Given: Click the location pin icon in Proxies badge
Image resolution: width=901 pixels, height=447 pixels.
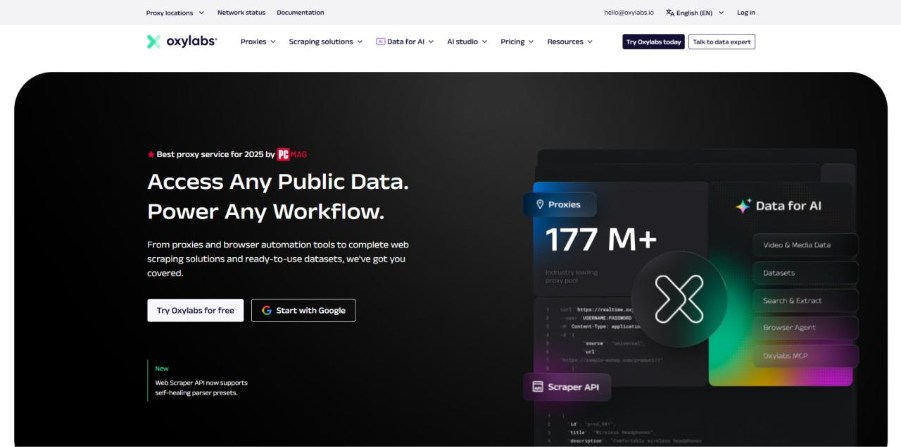Looking at the screenshot, I should click(540, 205).
